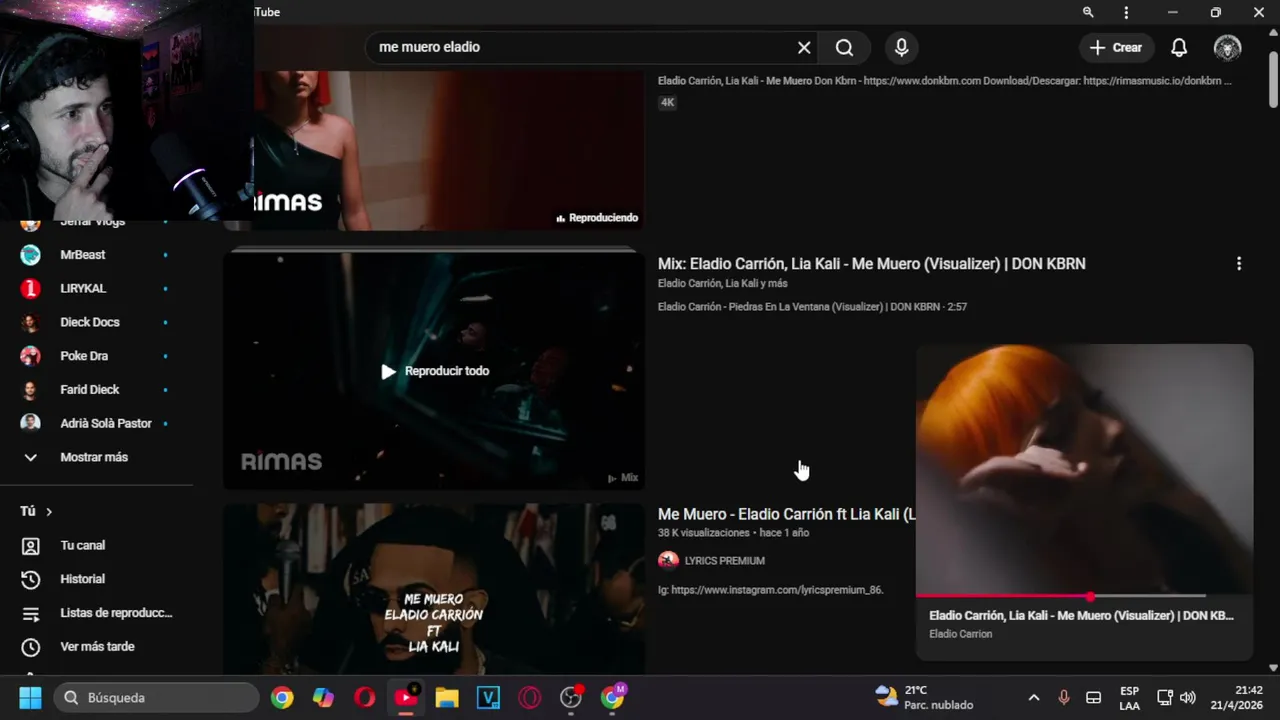Viewport: 1280px width, 720px height.
Task: Open the ESP LAA language selector
Action: coord(1129,697)
